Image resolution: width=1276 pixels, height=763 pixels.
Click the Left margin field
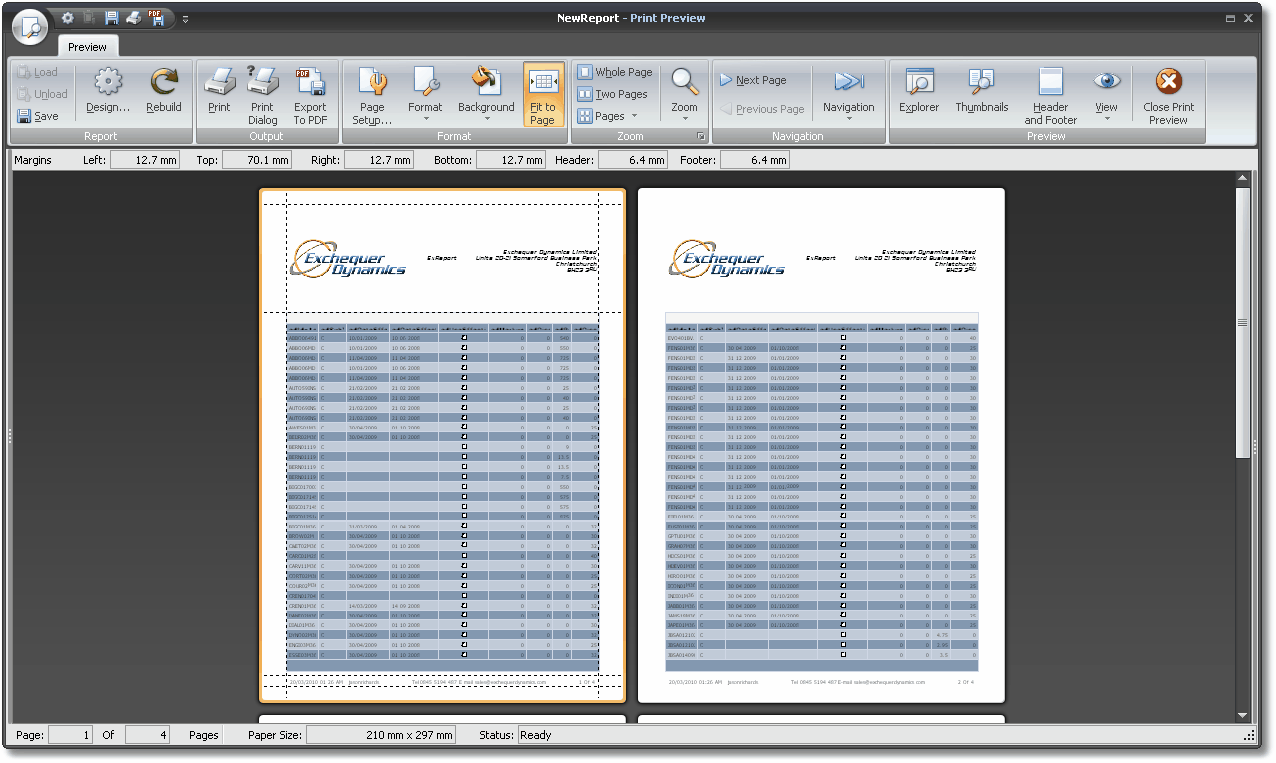(x=144, y=160)
